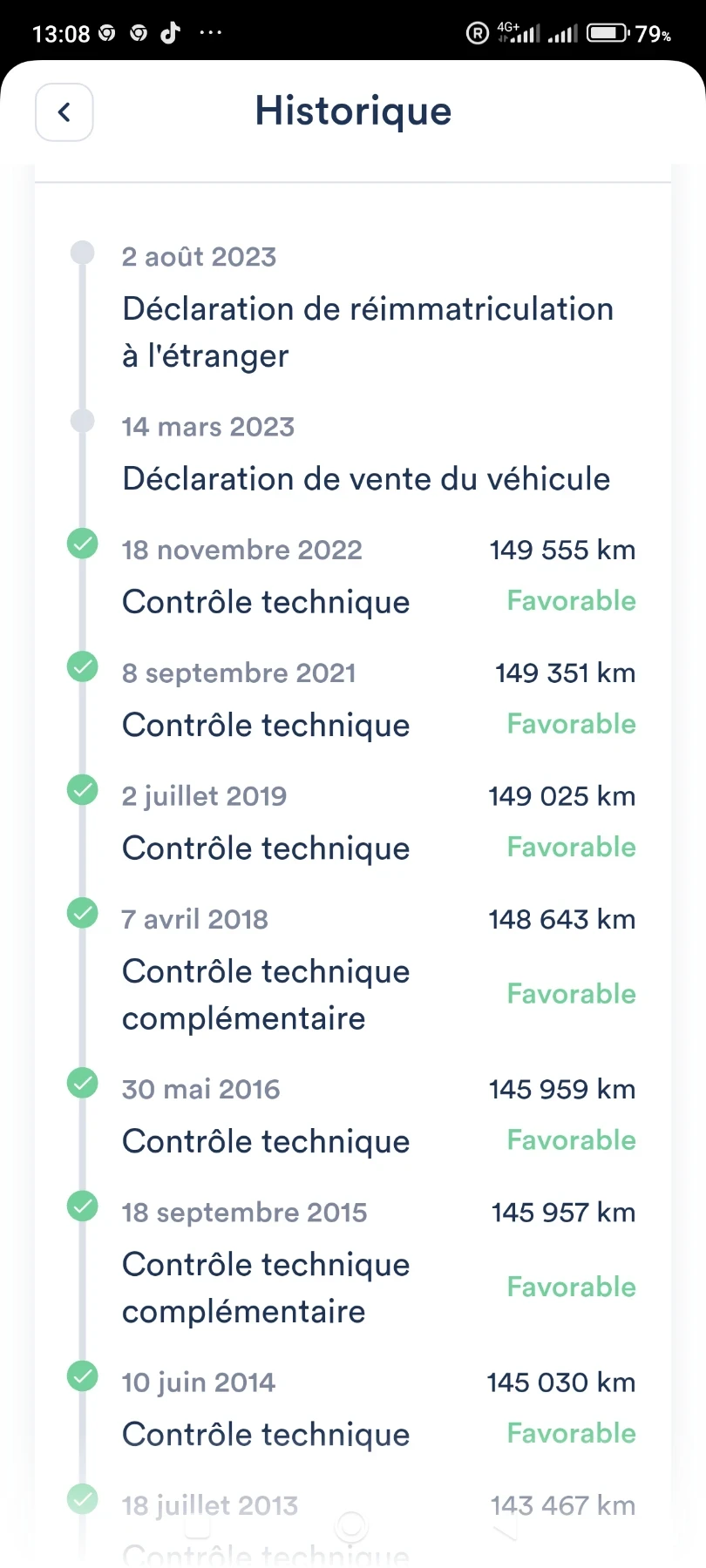Image resolution: width=706 pixels, height=1568 pixels.
Task: Tap the grey marker for 14 mars 2023
Action: coord(83,422)
